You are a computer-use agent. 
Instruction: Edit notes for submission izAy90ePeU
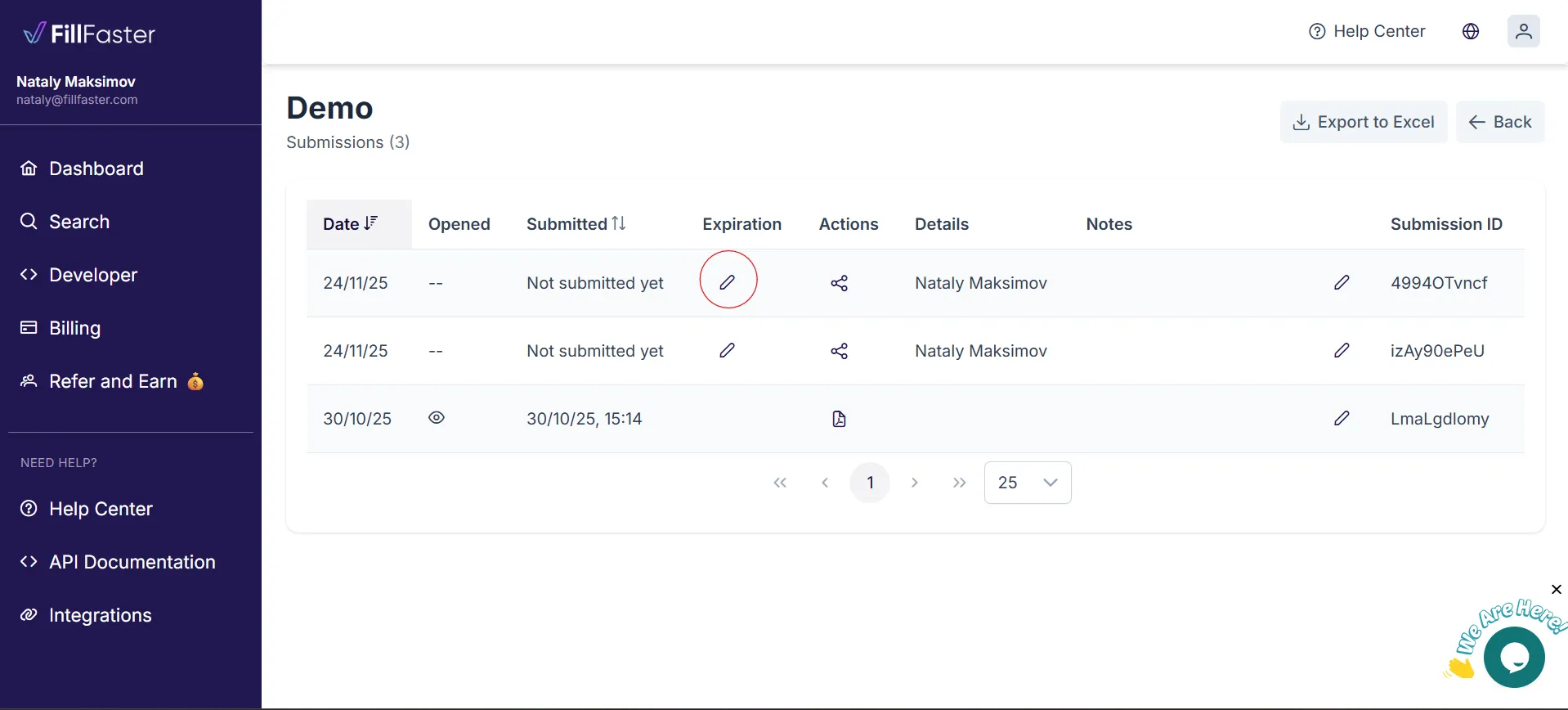point(1341,350)
